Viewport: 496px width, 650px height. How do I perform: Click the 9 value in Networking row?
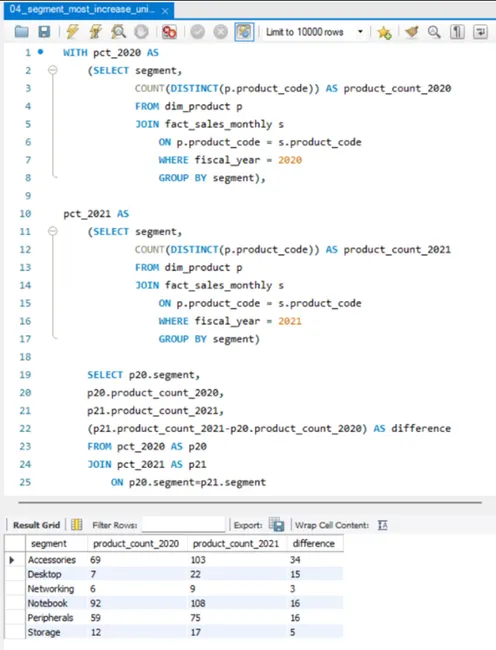(x=193, y=589)
